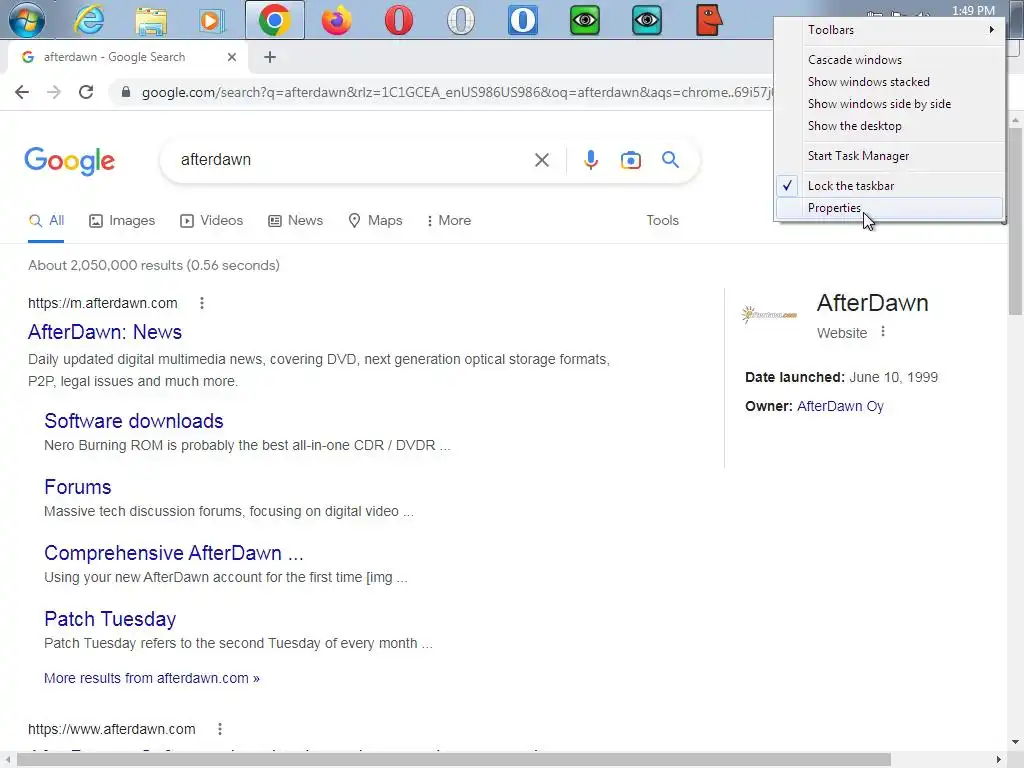Open the green eye icon in the taskbar

(584, 20)
